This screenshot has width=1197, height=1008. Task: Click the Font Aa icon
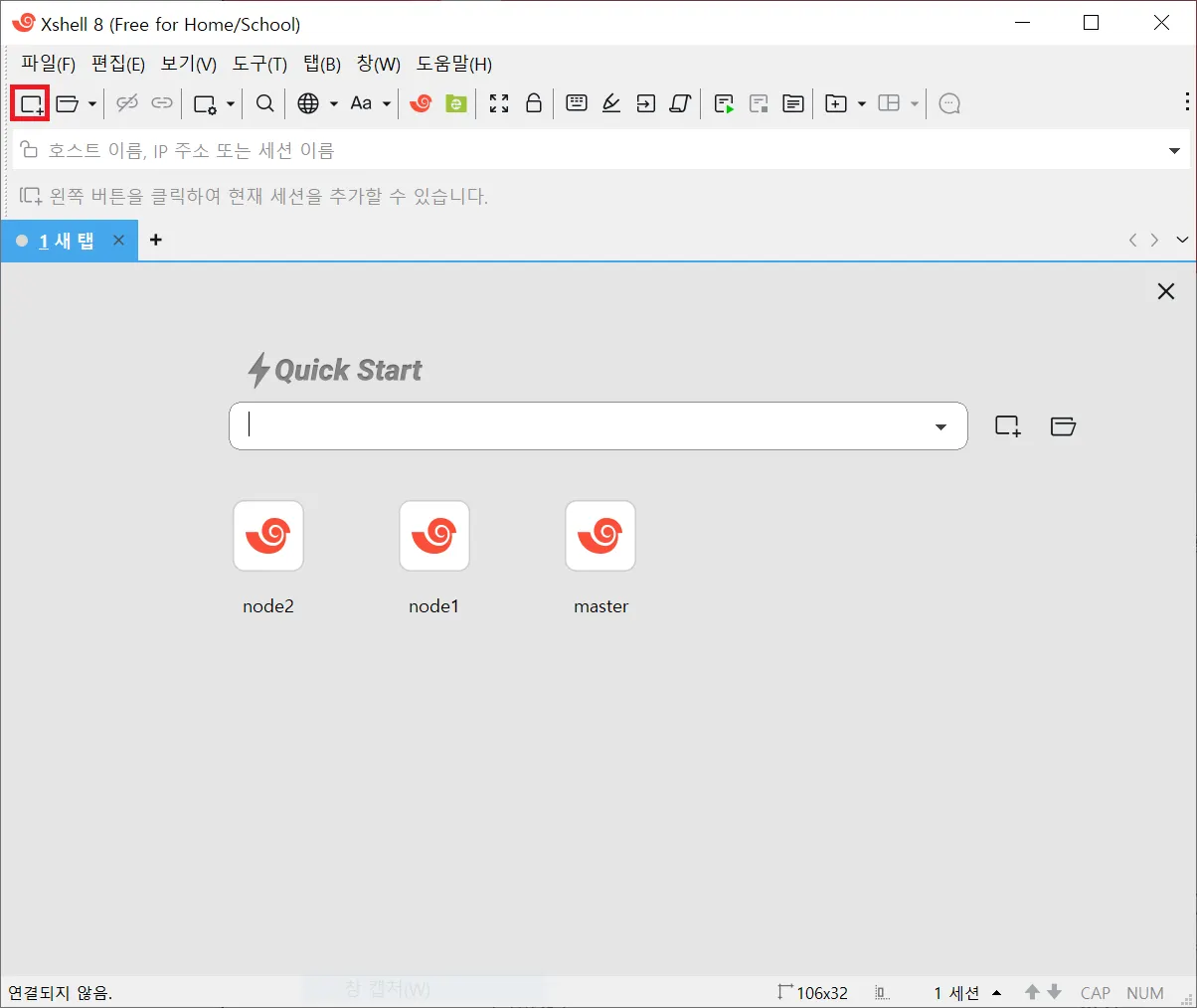(x=362, y=103)
